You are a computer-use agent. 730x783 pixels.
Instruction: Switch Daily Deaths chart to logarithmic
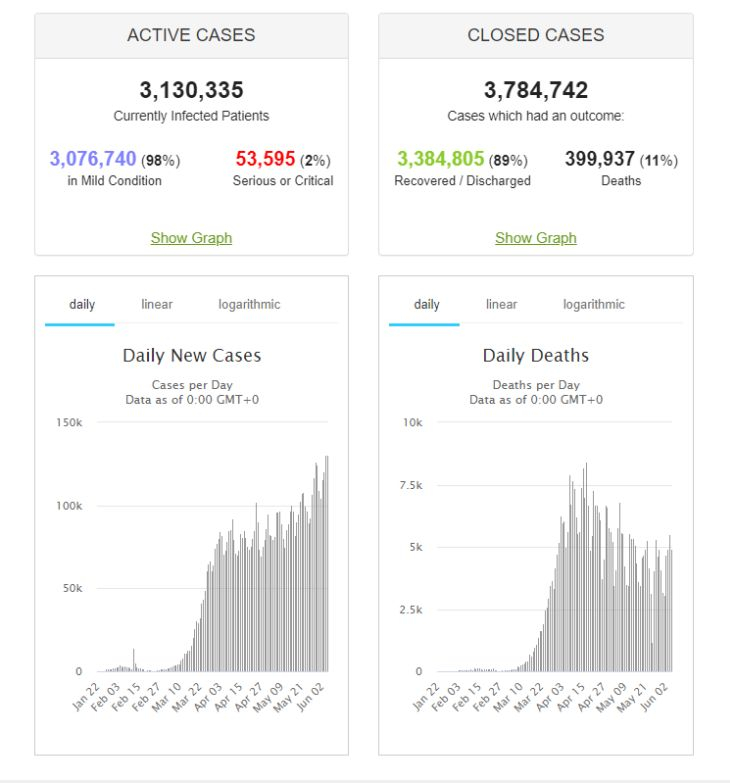(594, 305)
